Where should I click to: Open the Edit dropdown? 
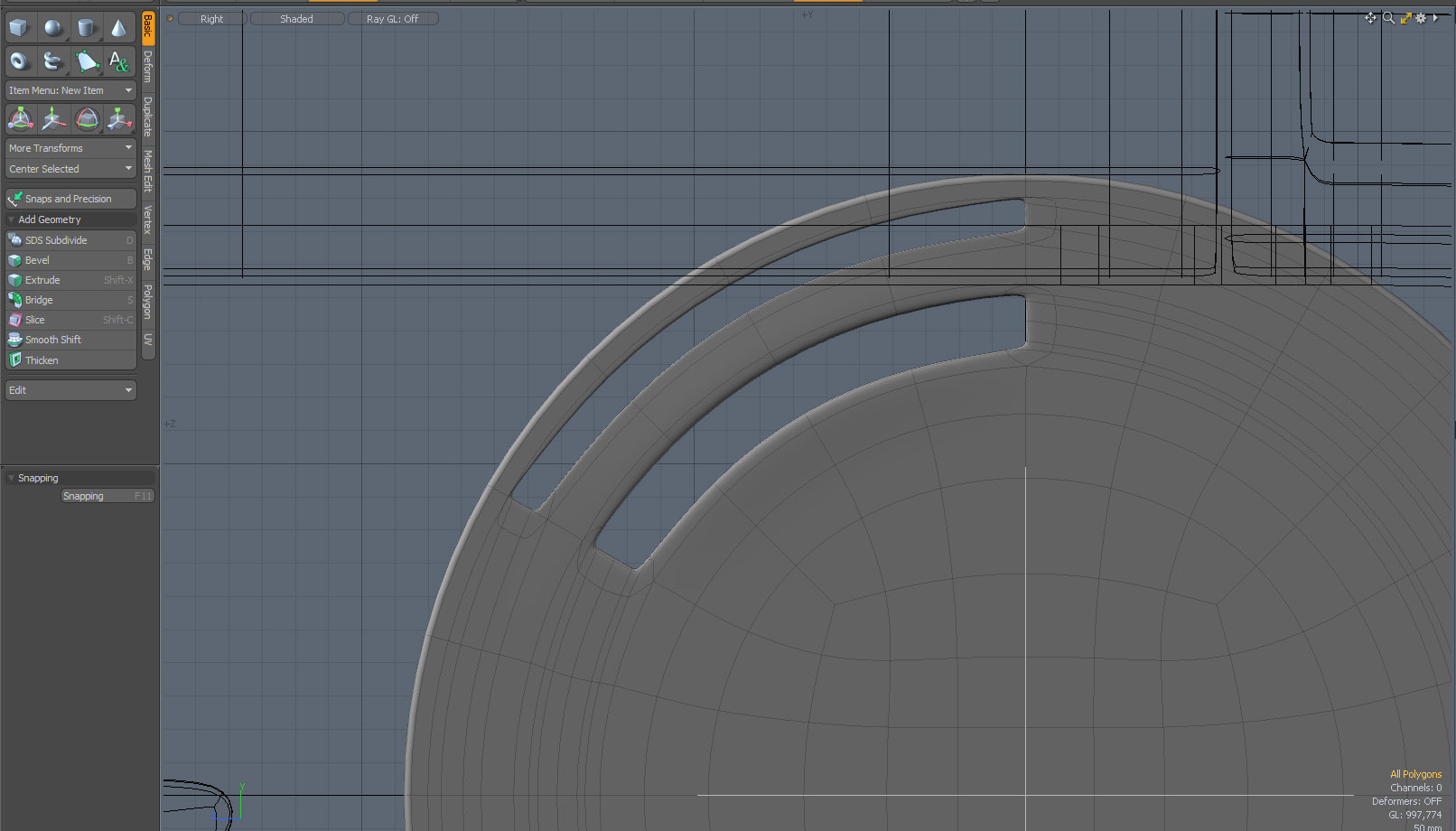point(70,390)
